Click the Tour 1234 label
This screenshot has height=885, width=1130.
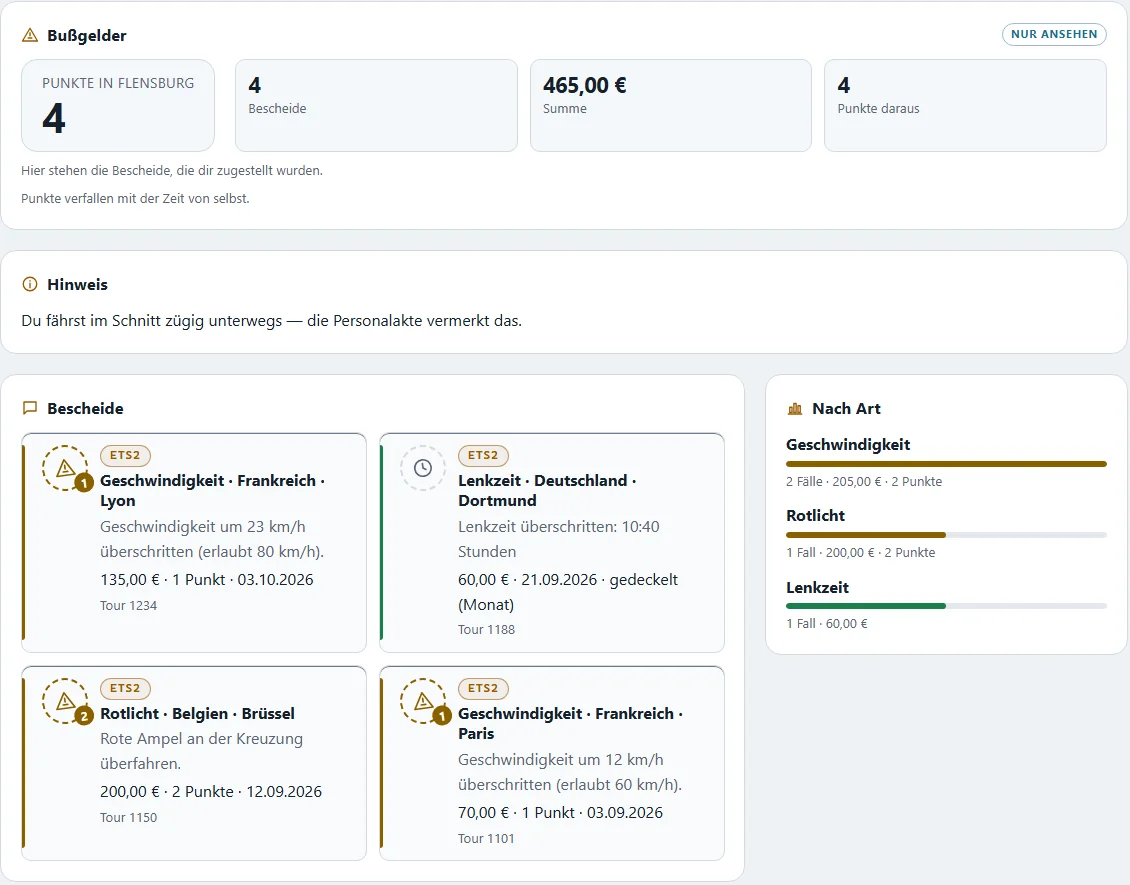pos(128,605)
